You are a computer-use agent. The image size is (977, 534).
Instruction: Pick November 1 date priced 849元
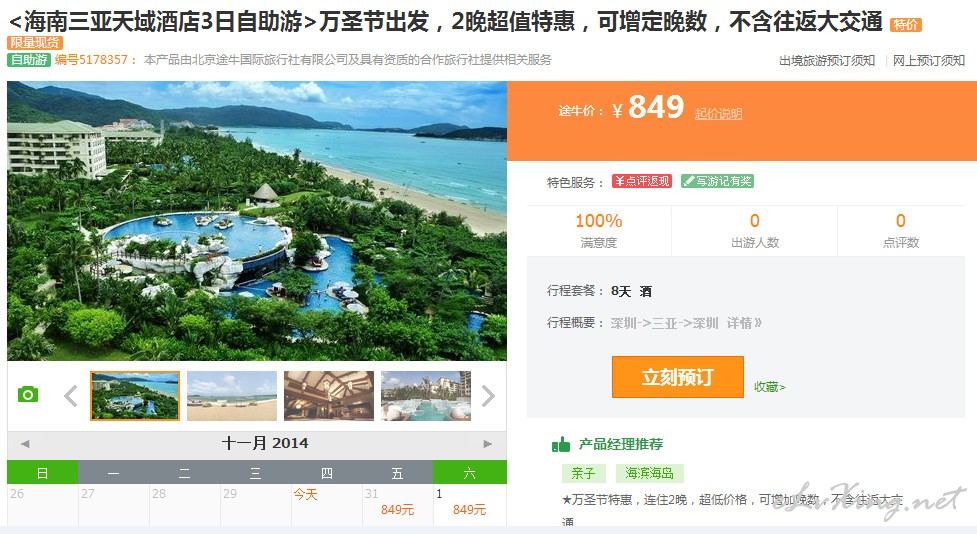point(470,502)
